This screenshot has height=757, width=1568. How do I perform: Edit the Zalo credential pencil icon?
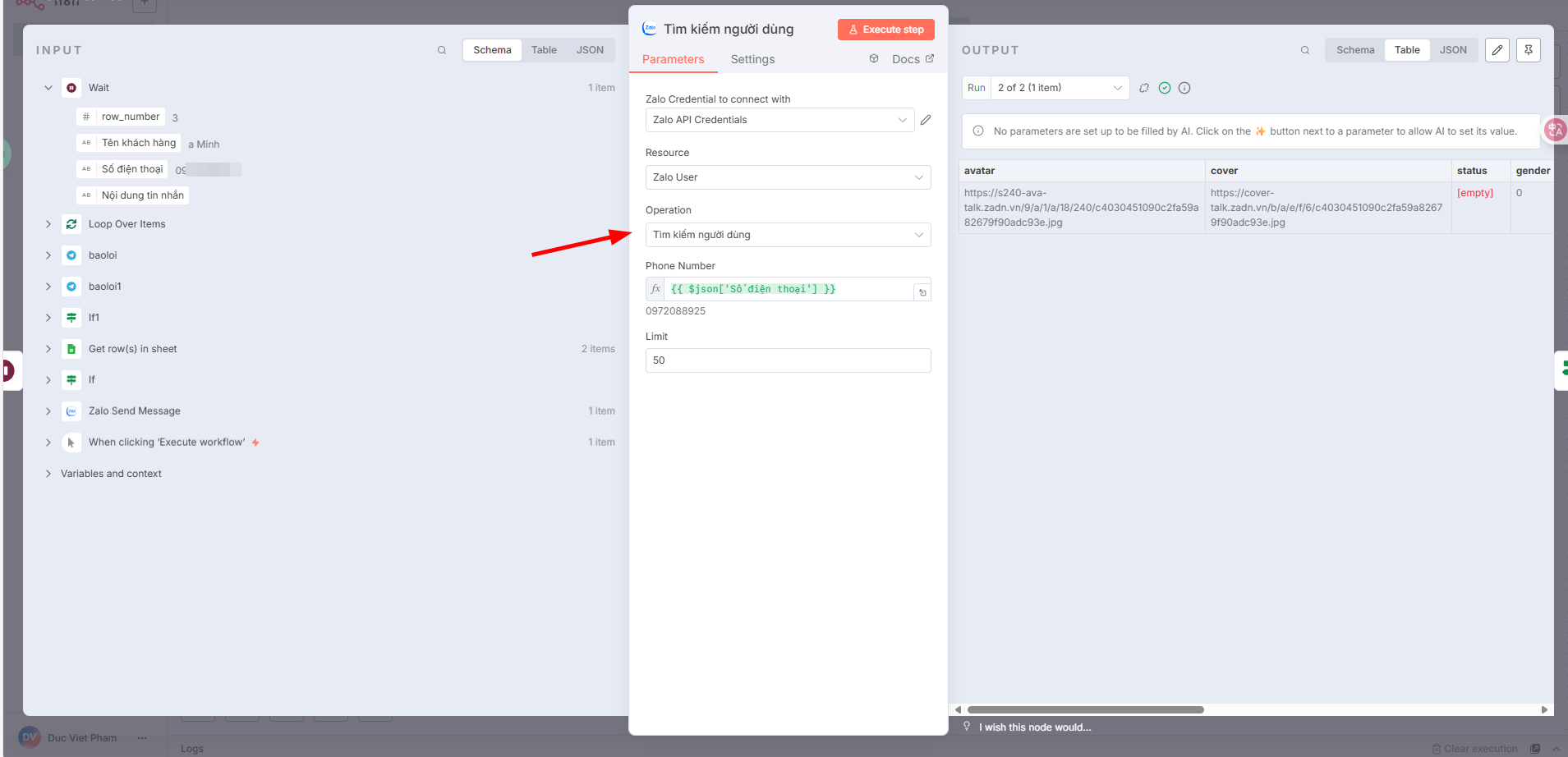click(x=926, y=120)
